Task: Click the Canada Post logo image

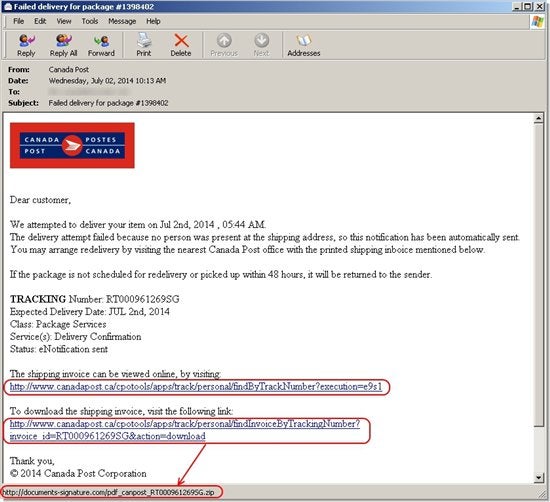Action: [72, 145]
